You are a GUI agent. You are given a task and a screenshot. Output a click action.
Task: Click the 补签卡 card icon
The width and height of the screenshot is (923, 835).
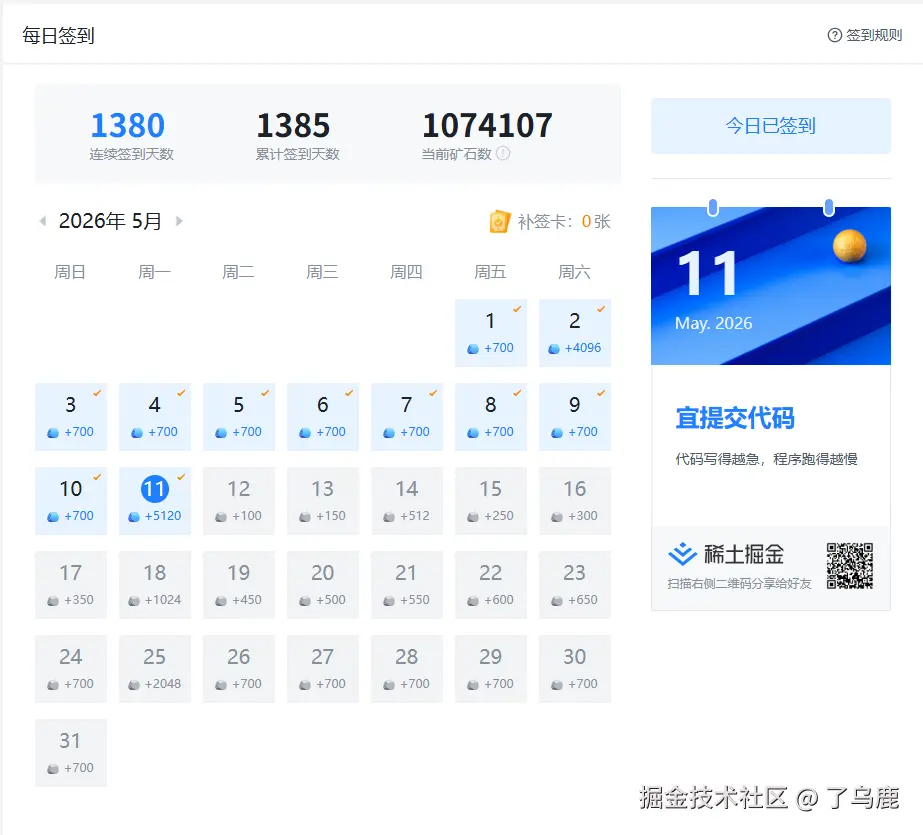pyautogui.click(x=499, y=222)
